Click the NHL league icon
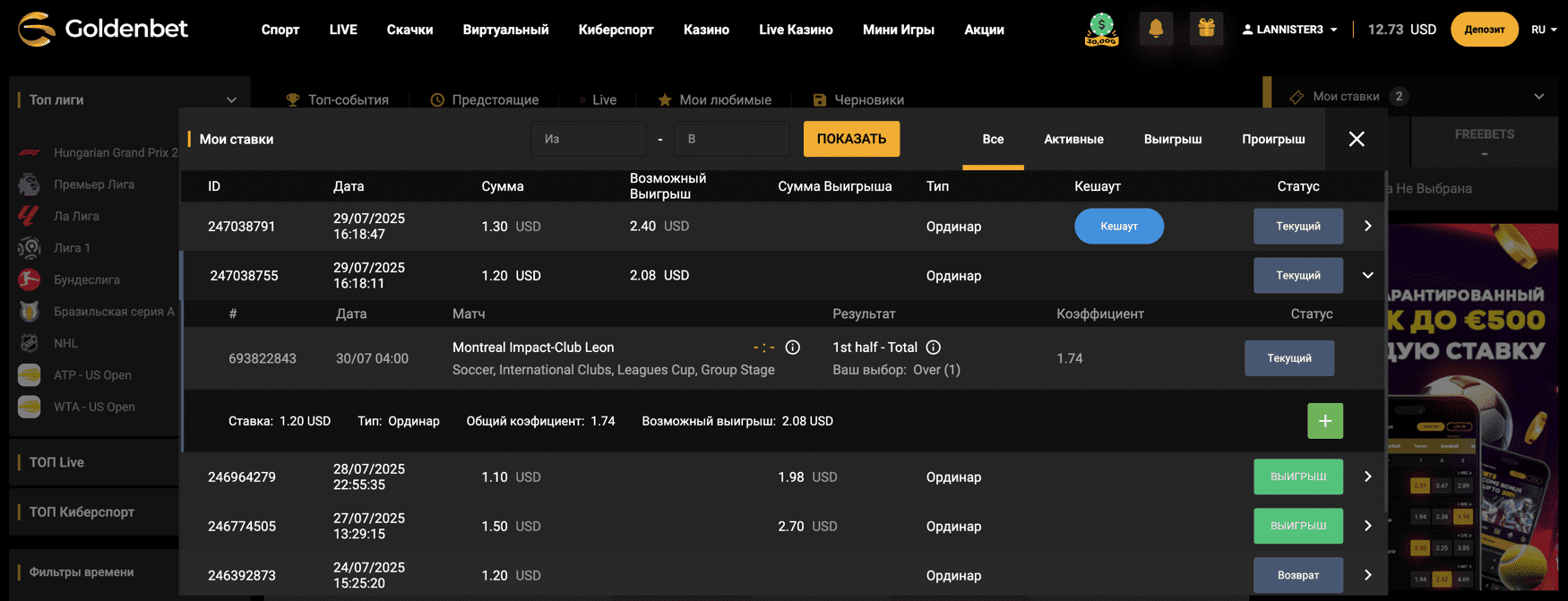The width and height of the screenshot is (1568, 601). tap(30, 343)
